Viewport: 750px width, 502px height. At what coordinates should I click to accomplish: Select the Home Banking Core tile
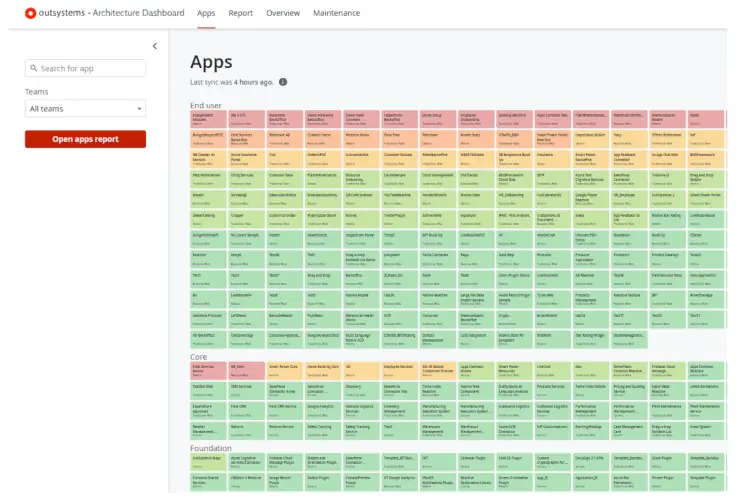pos(323,371)
